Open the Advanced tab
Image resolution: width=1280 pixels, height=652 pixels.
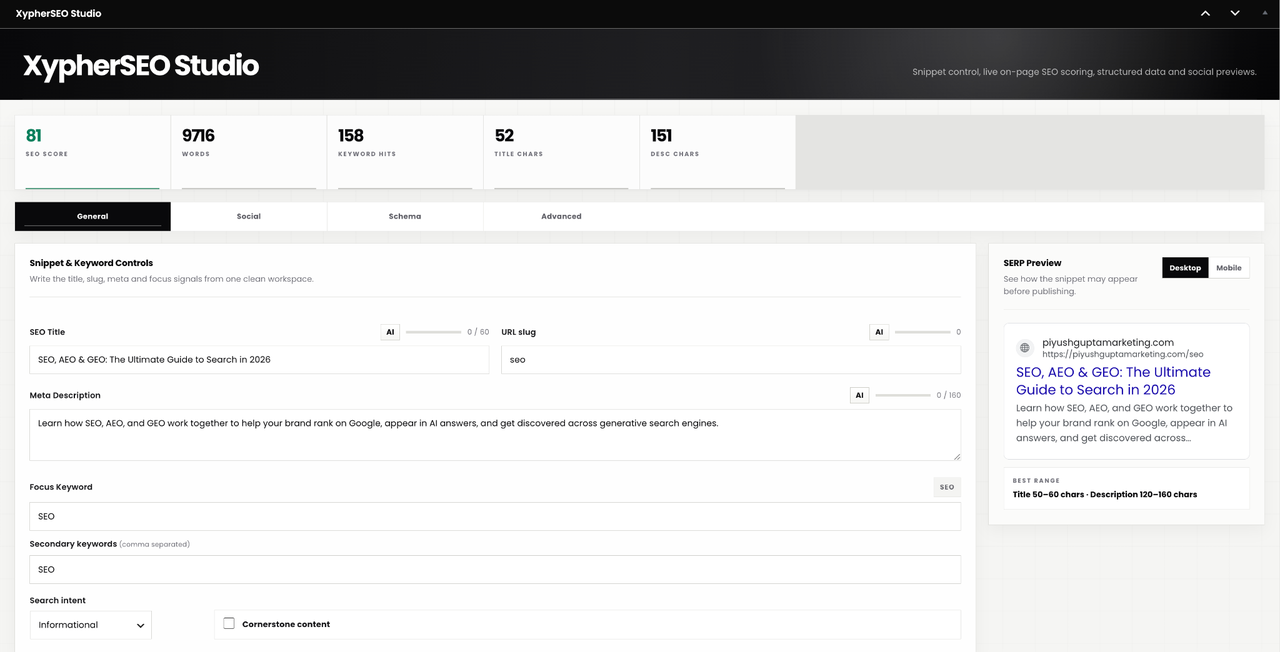[x=561, y=216]
